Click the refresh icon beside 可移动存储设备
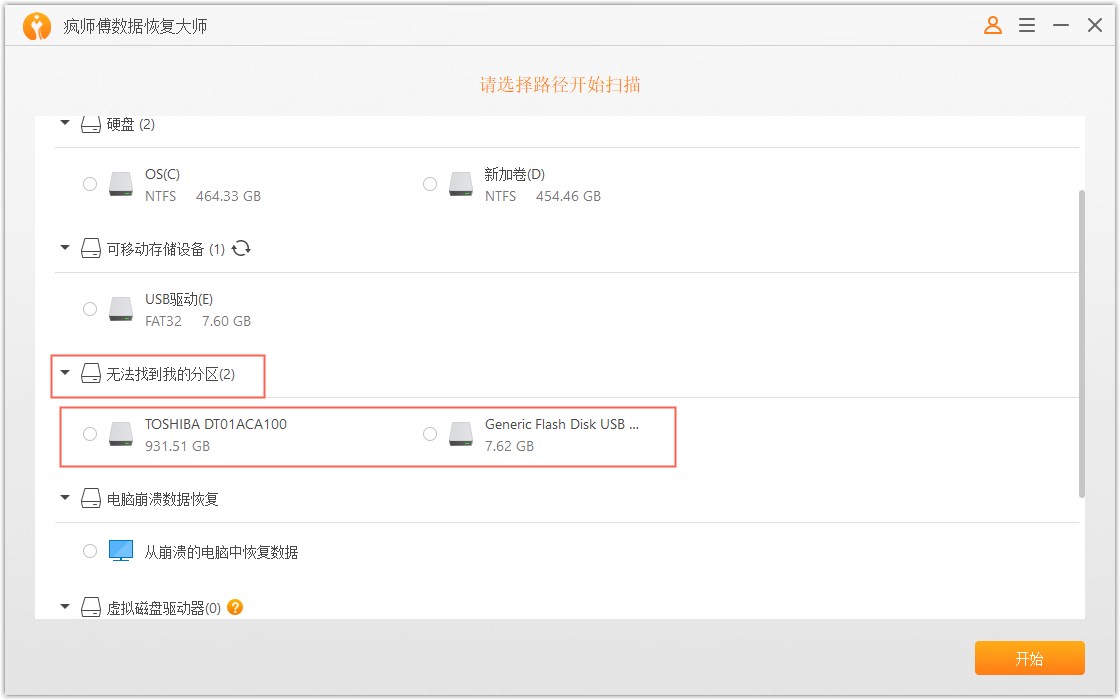Viewport: 1120px width, 700px height. (x=241, y=248)
